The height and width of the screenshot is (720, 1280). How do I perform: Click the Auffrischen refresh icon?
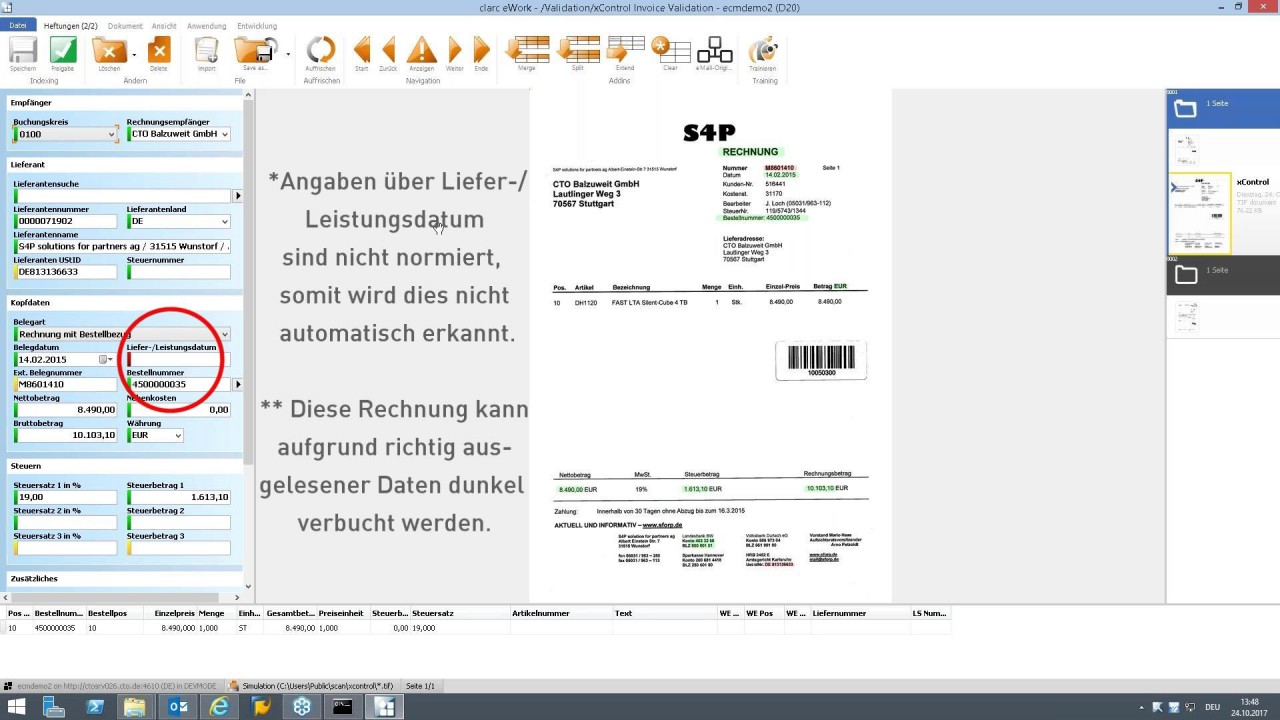tap(320, 50)
